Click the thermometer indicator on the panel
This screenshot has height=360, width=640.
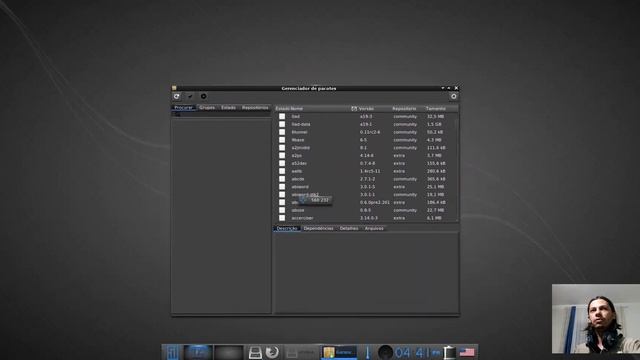click(x=367, y=352)
